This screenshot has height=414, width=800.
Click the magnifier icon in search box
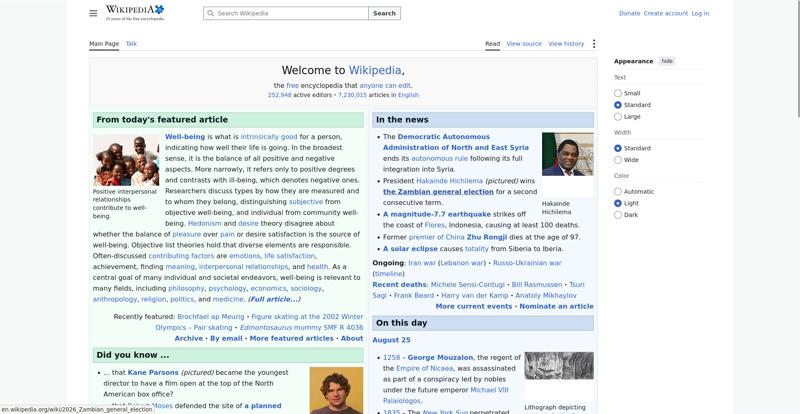pos(210,13)
